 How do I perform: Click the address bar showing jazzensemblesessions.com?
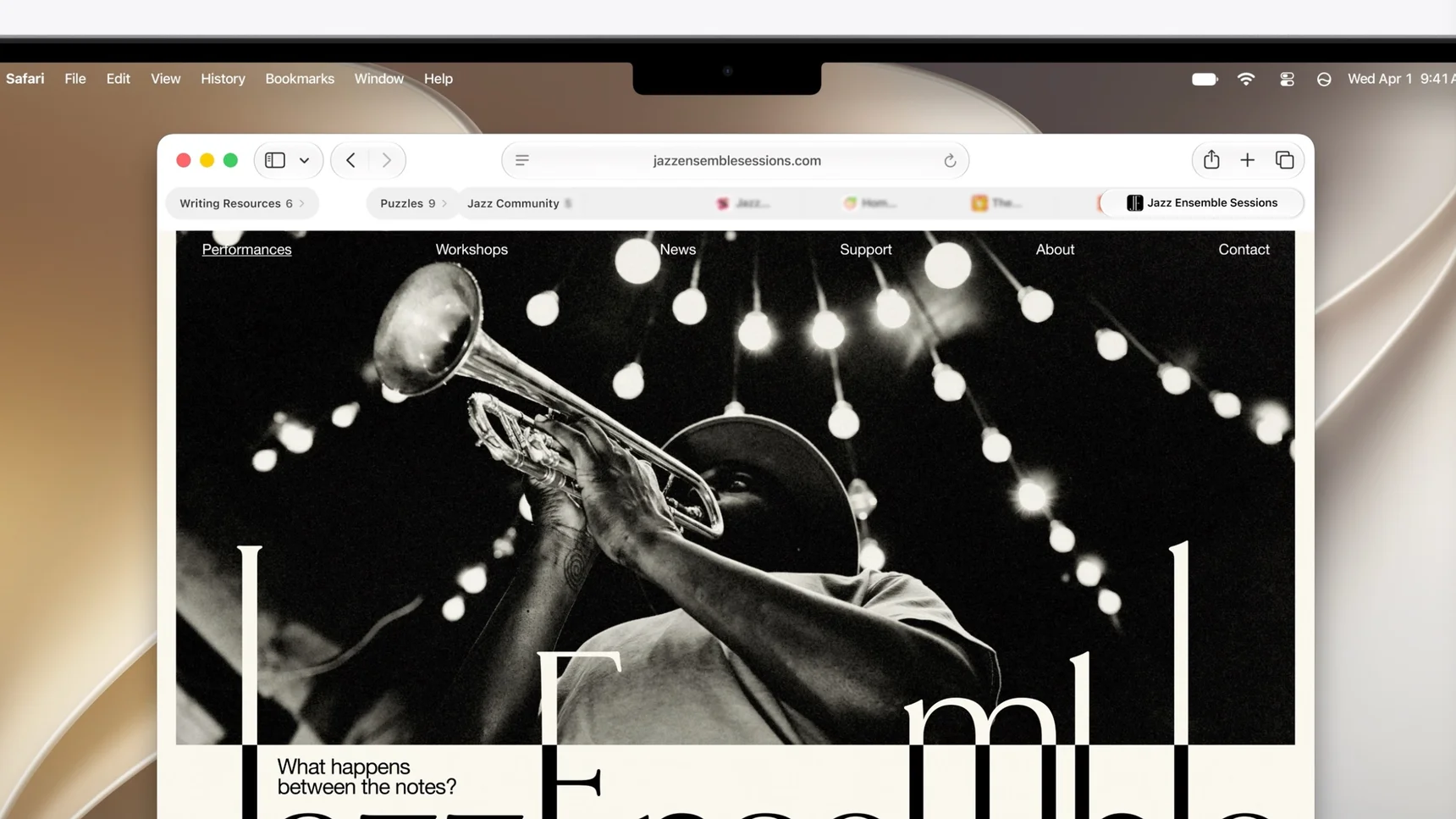(736, 160)
